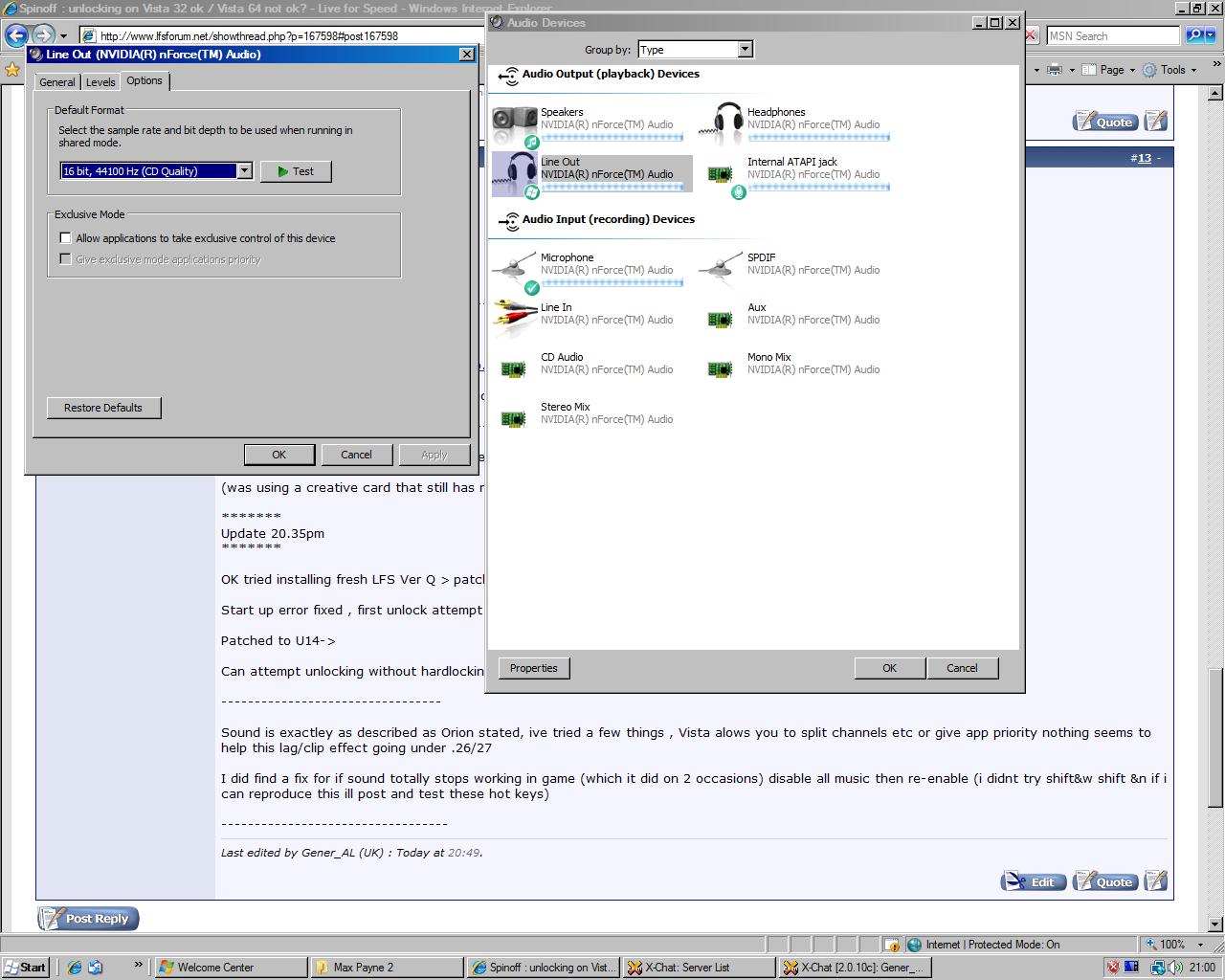Switch to the X-Chat [2.0.10c] taskbar window
Viewport: 1225px width, 980px height.
pos(855,968)
